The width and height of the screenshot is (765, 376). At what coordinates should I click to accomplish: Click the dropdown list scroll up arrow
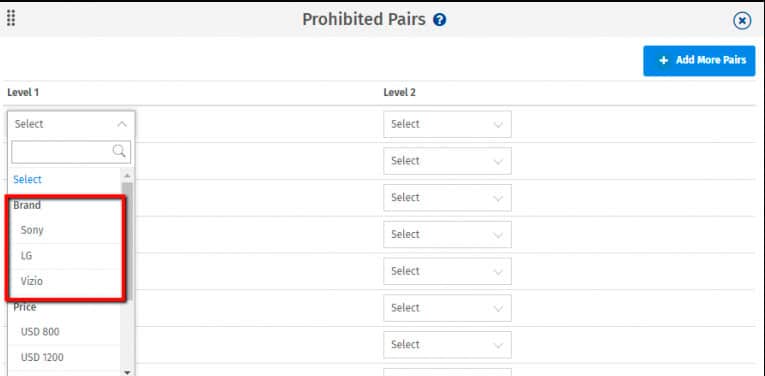(127, 175)
